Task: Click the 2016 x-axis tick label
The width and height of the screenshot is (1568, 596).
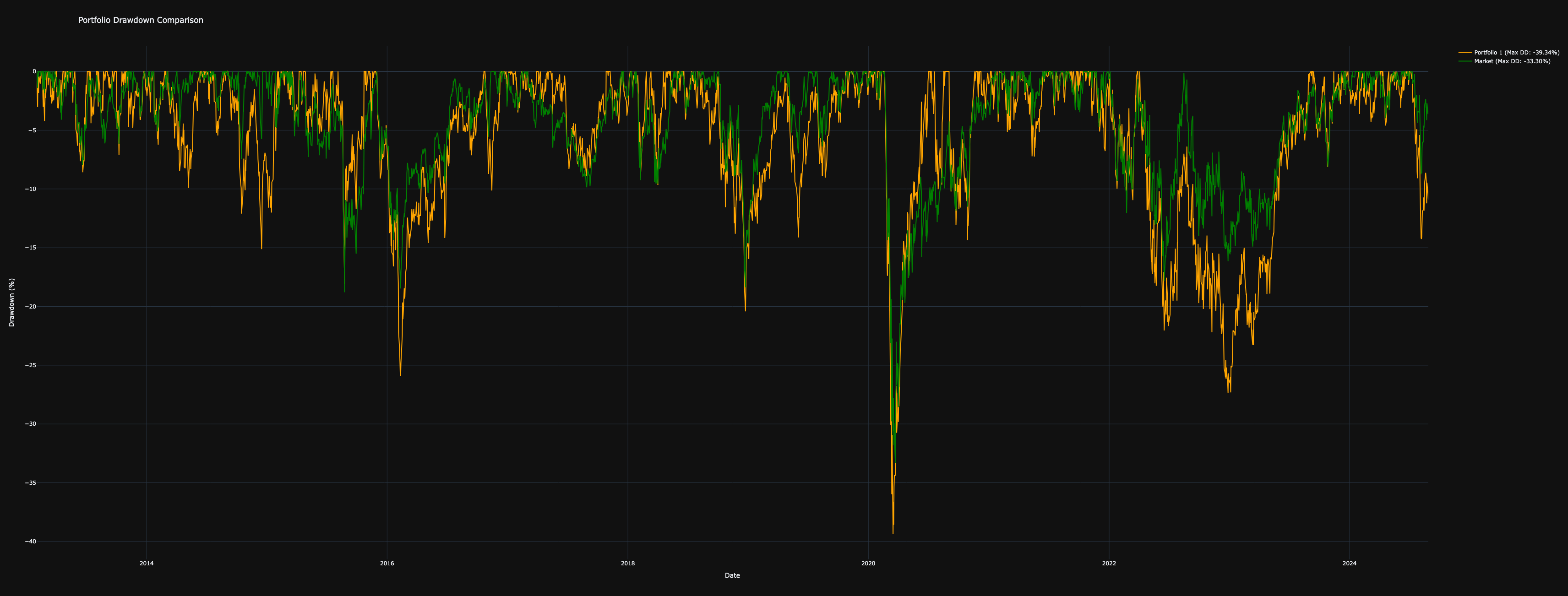Action: click(x=387, y=563)
